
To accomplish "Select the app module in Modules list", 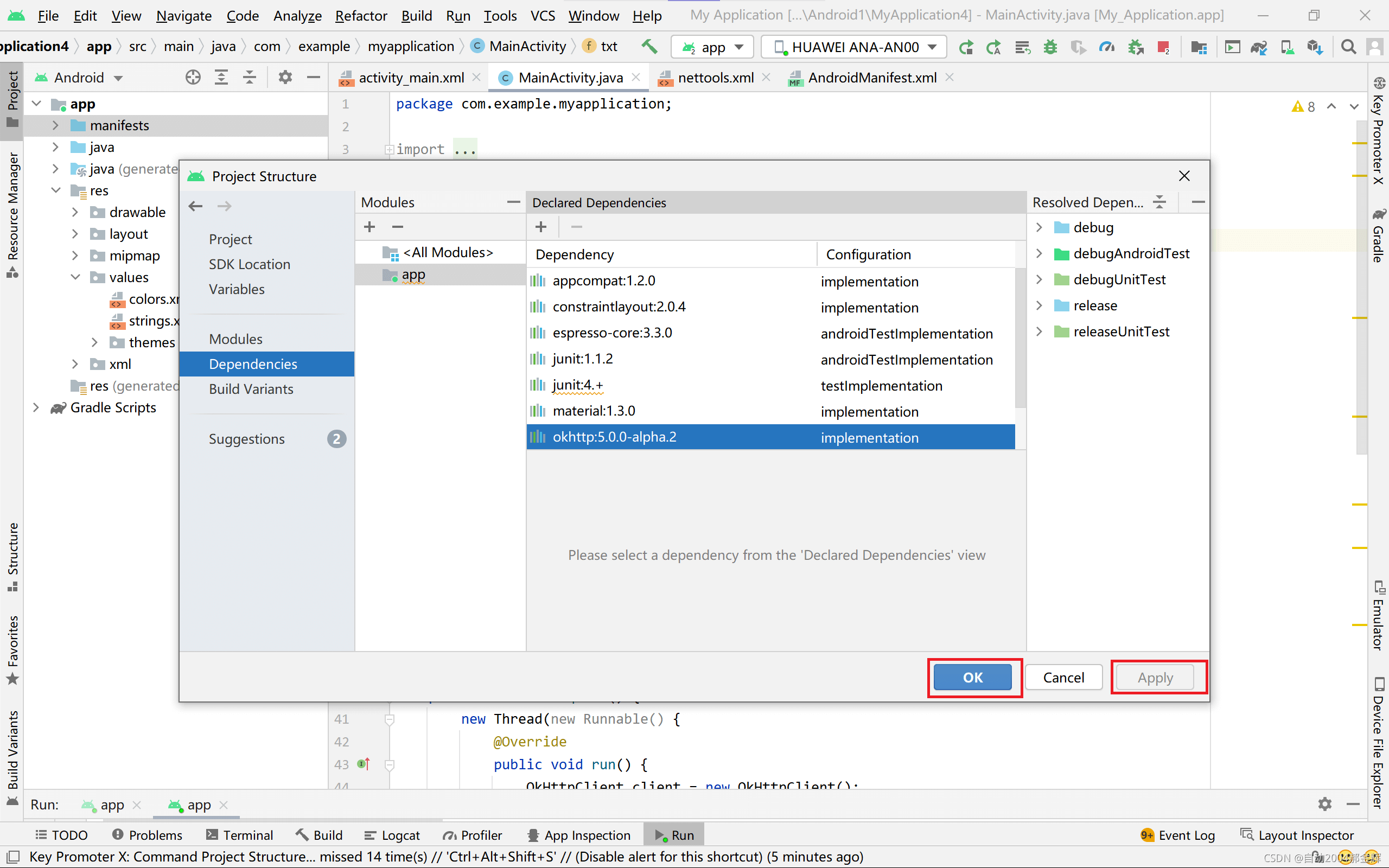I will point(414,275).
